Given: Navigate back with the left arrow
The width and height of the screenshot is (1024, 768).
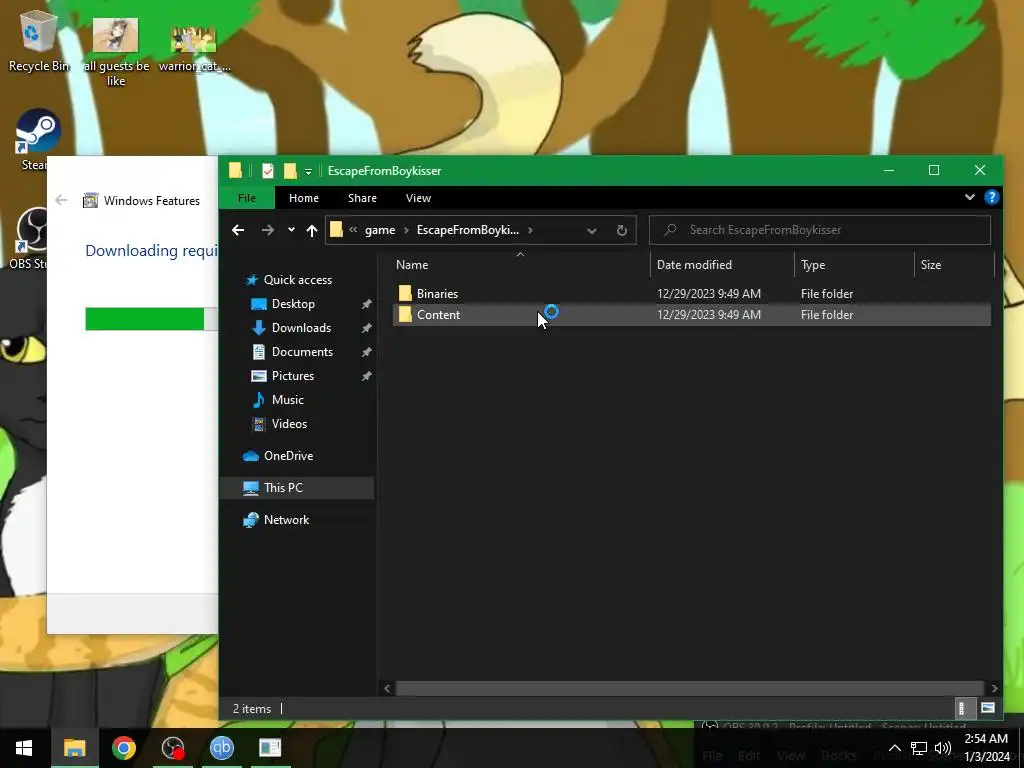Looking at the screenshot, I should click(x=238, y=230).
